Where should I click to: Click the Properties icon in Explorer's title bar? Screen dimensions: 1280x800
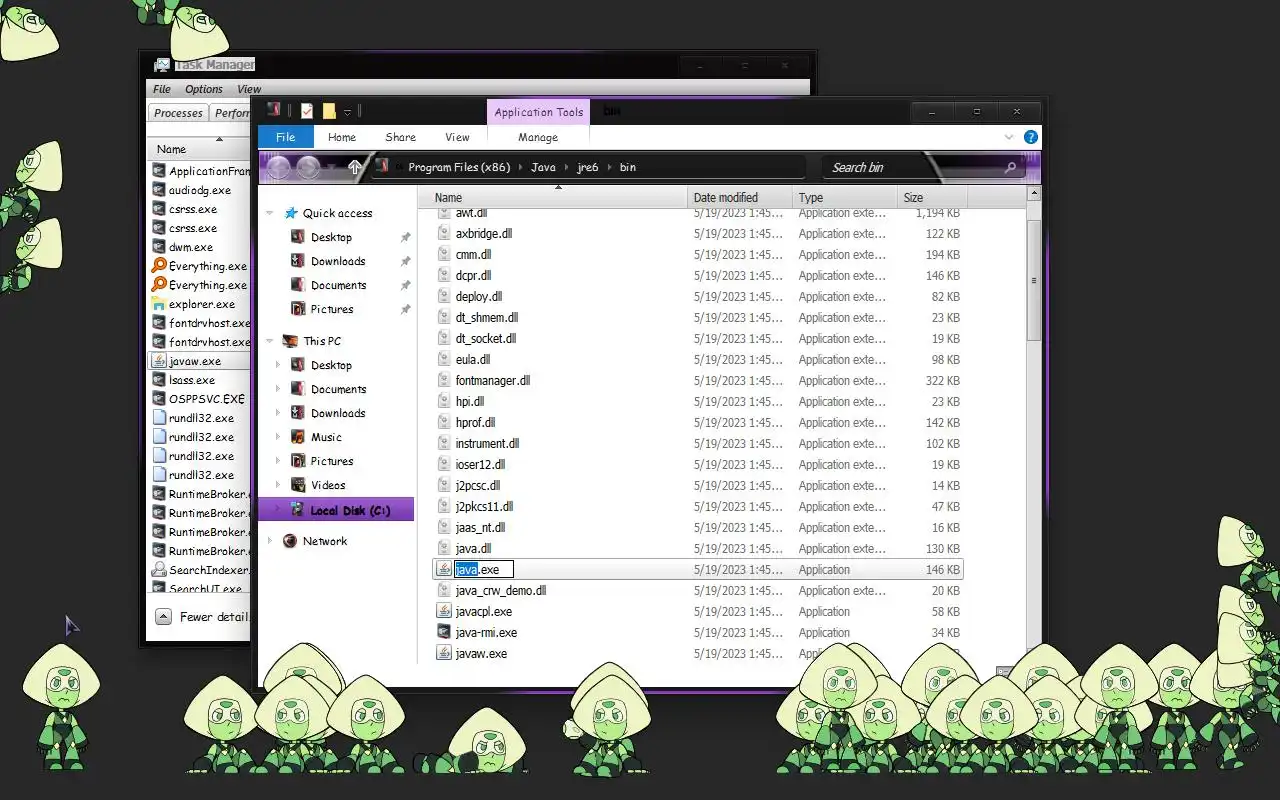307,111
